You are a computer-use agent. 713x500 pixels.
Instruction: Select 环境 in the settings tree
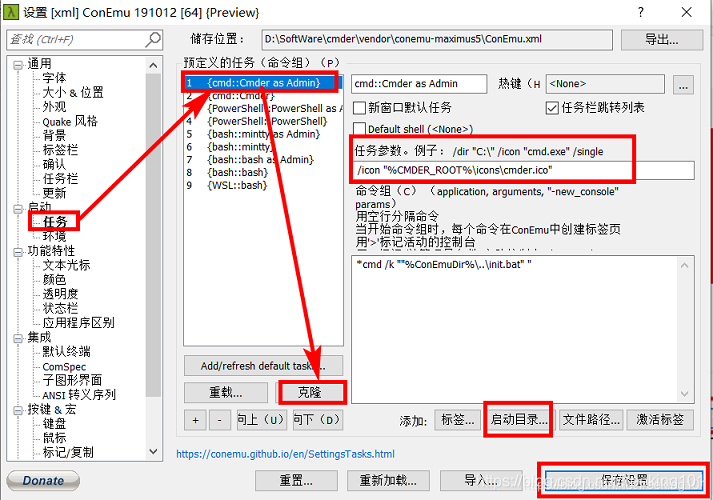(x=54, y=236)
